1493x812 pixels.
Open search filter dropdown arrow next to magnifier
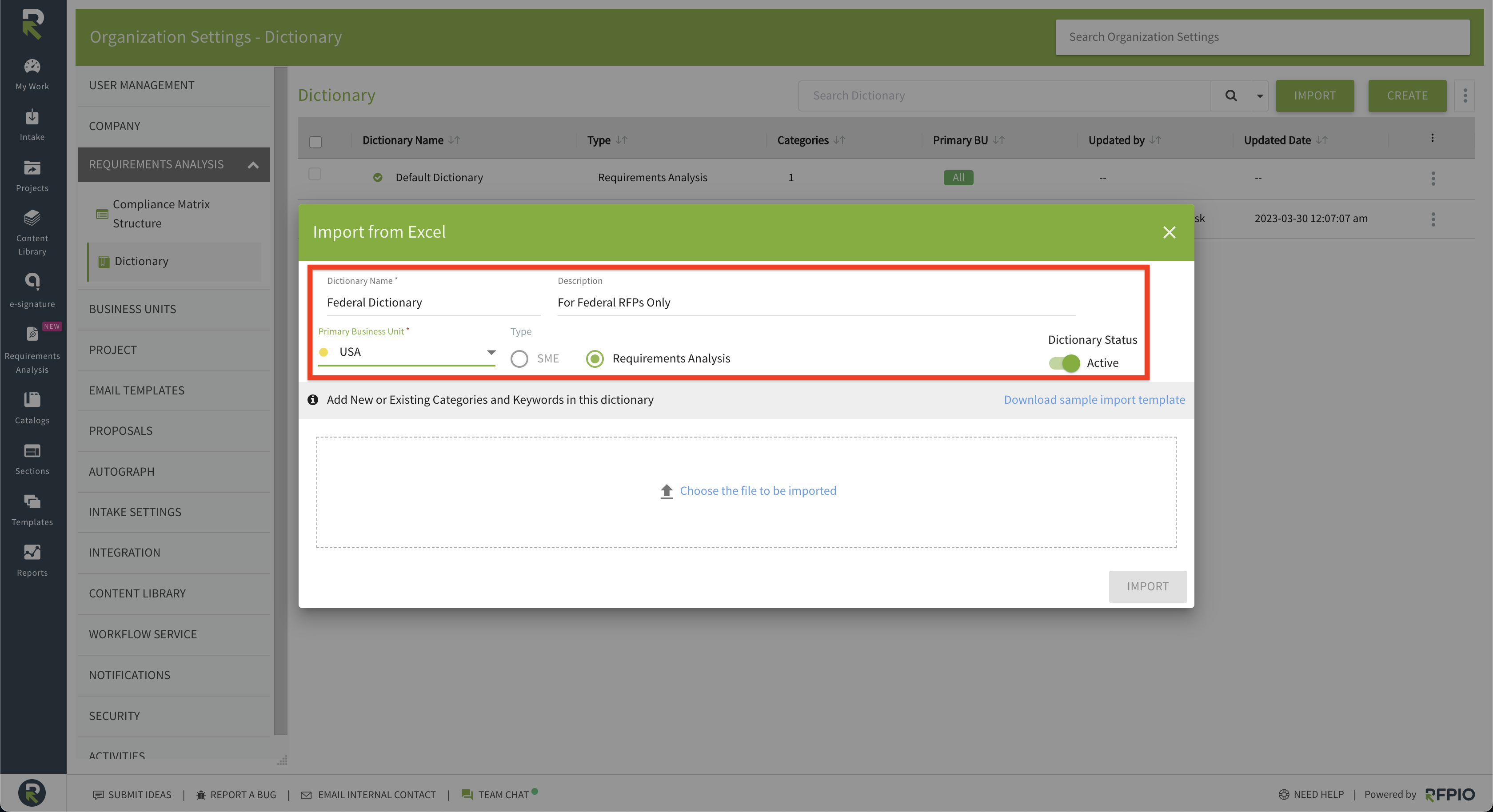click(x=1259, y=96)
